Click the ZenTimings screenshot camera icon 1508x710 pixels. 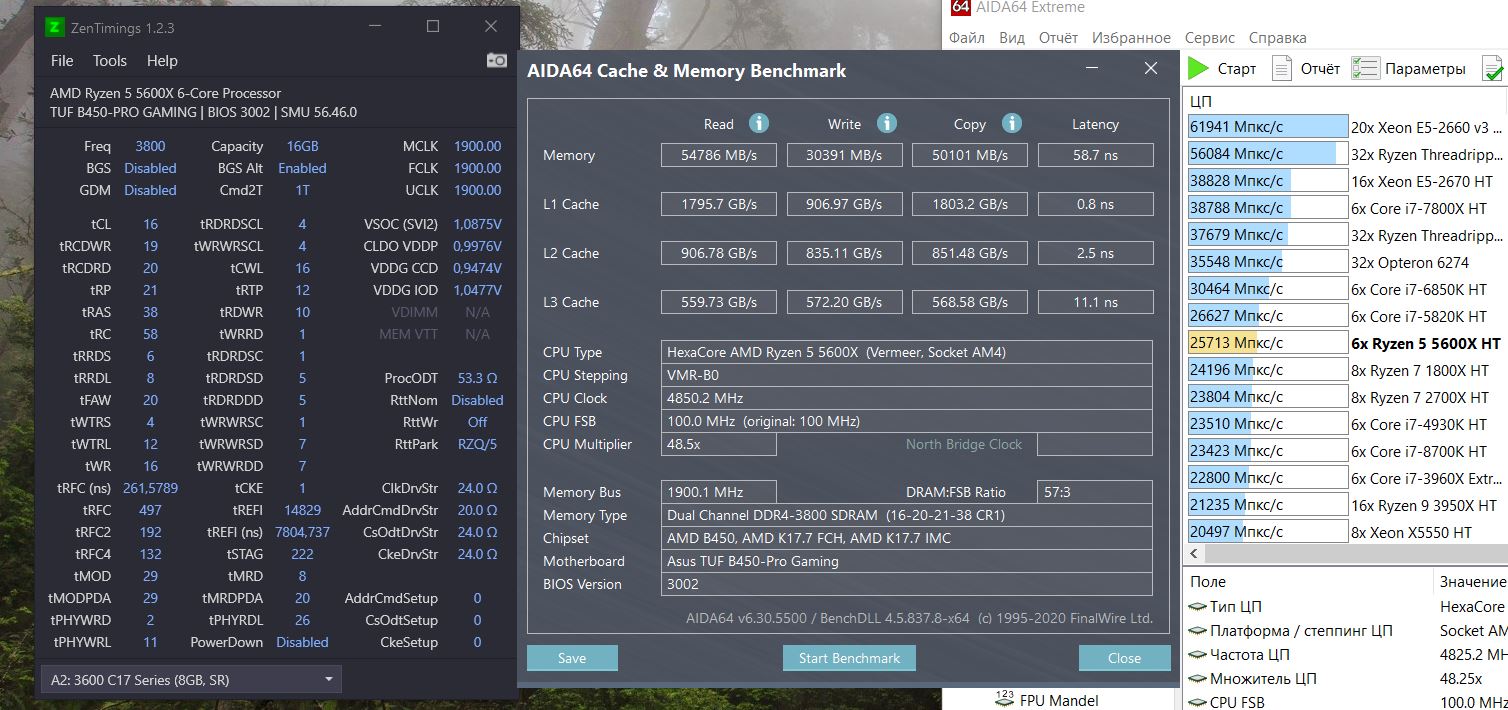pyautogui.click(x=497, y=60)
